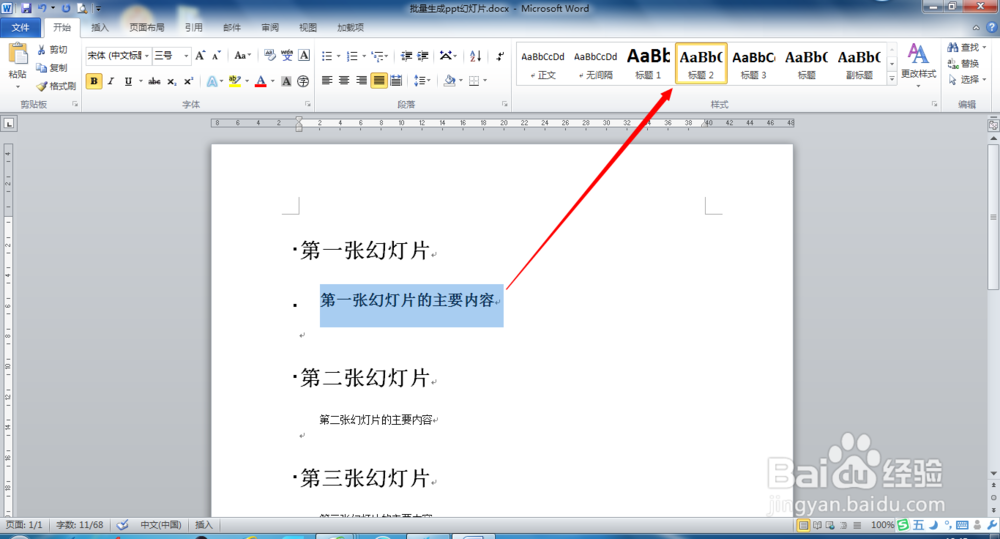Viewport: 1000px width, 539px height.
Task: Select the Format Painter (格式刷) tool
Action: tap(56, 85)
